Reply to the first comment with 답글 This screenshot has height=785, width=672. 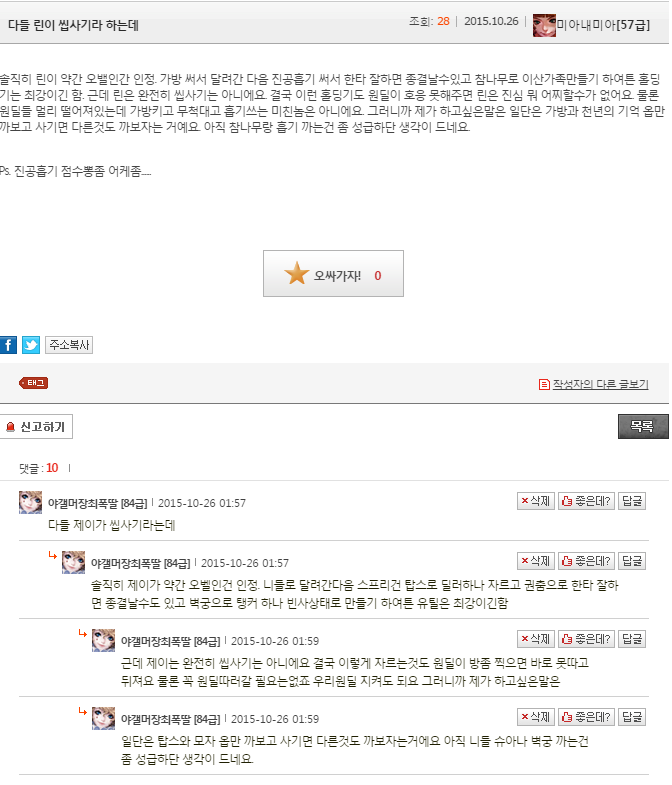[632, 501]
